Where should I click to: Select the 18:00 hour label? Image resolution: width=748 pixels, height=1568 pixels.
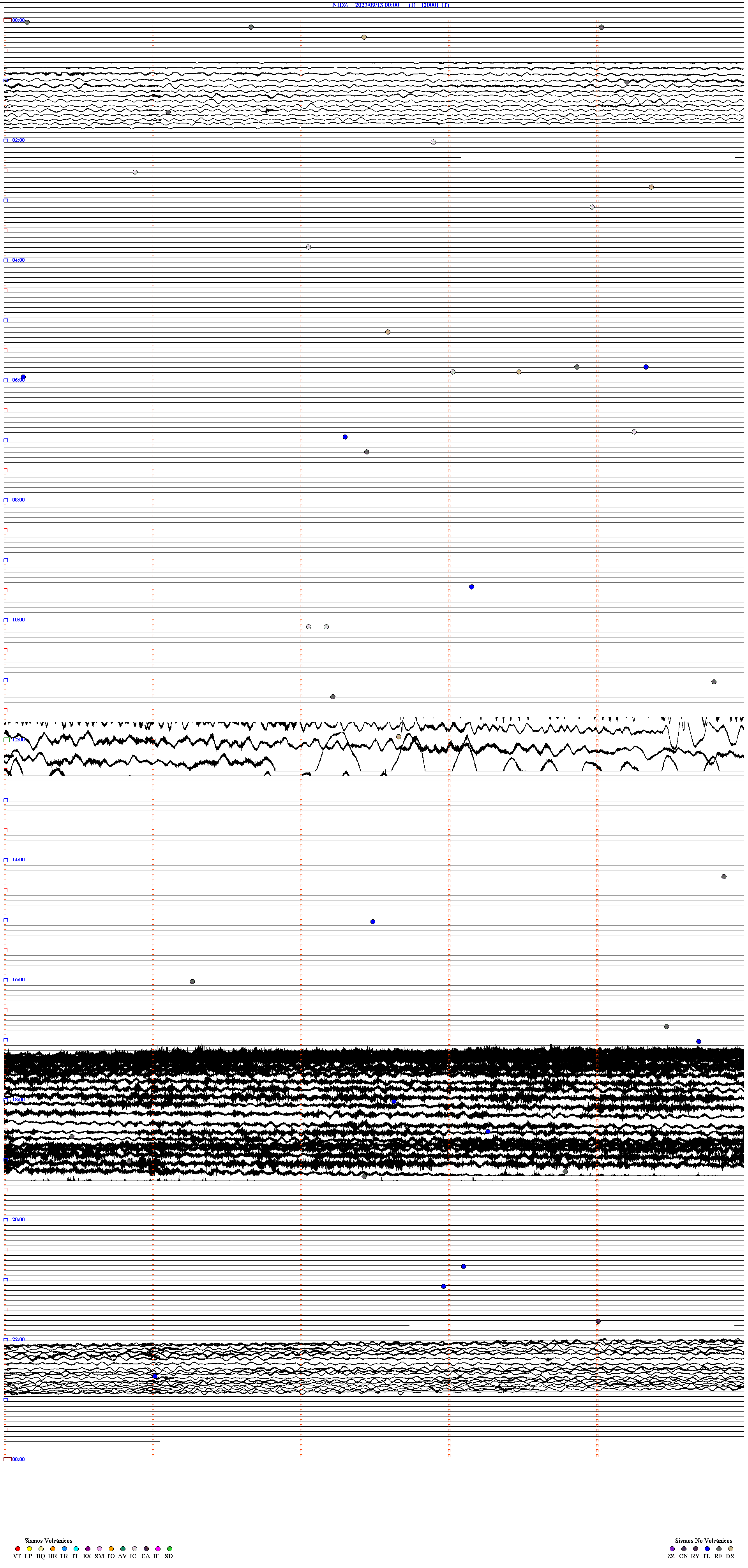point(18,1099)
